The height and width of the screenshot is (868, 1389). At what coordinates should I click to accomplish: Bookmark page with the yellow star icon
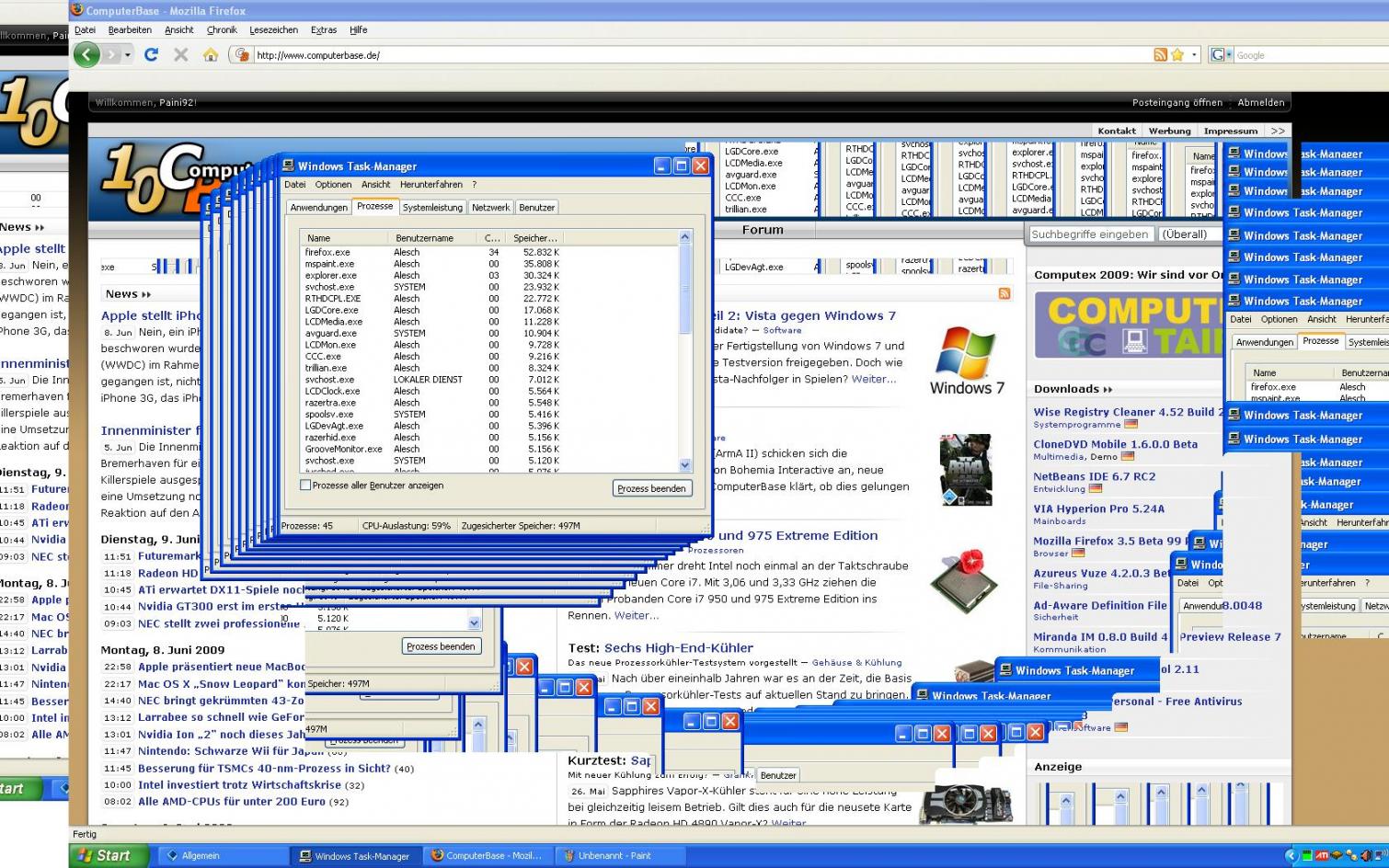[1177, 55]
